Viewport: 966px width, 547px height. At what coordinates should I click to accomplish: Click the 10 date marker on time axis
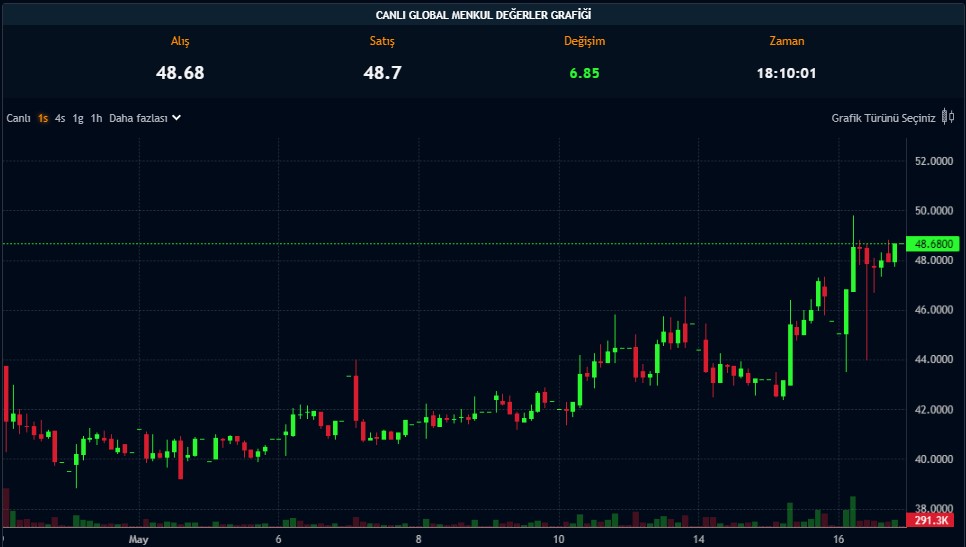558,539
